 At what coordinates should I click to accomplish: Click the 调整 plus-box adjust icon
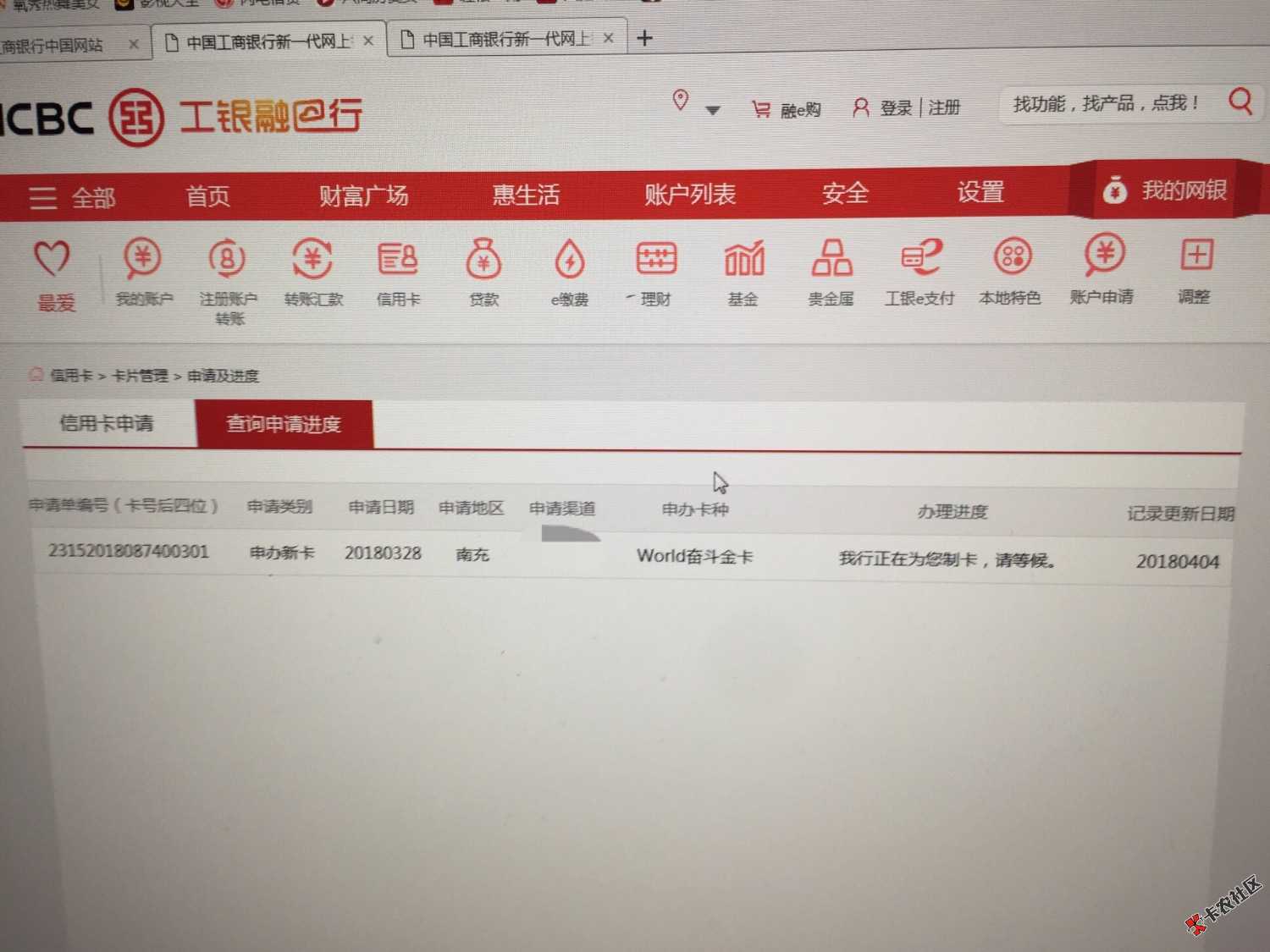[x=1196, y=254]
